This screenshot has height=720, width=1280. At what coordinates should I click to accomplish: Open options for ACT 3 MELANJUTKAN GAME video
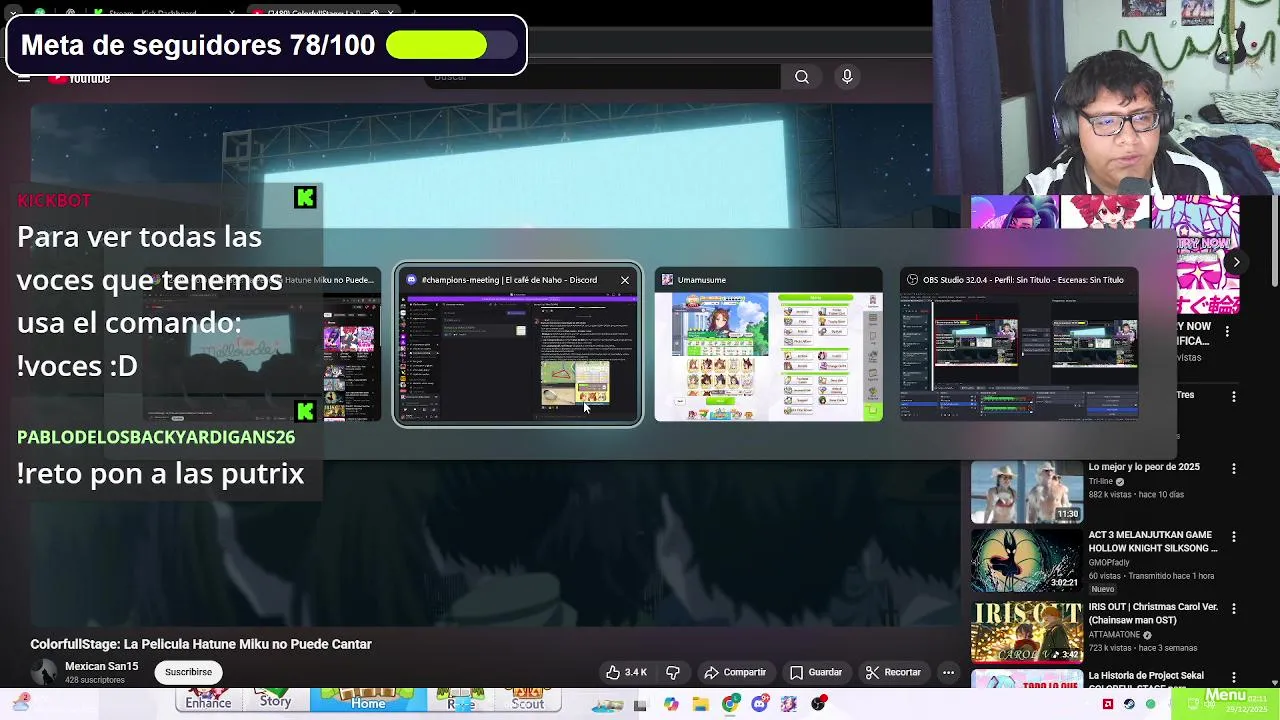[x=1233, y=537]
